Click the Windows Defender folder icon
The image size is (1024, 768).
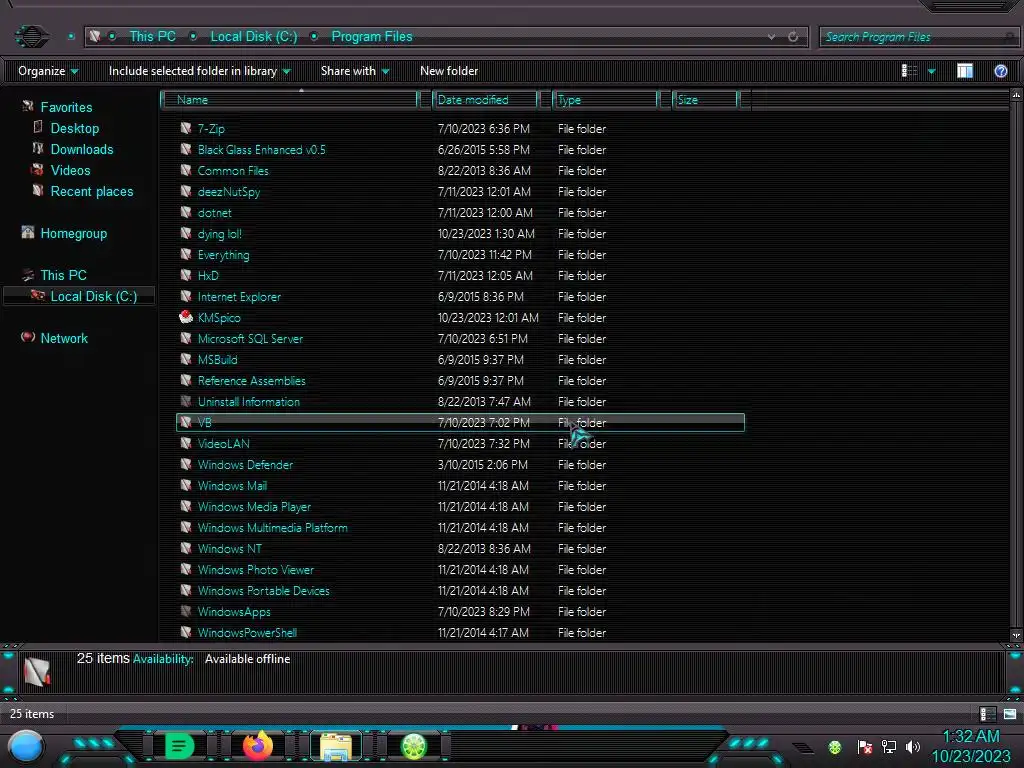(186, 464)
